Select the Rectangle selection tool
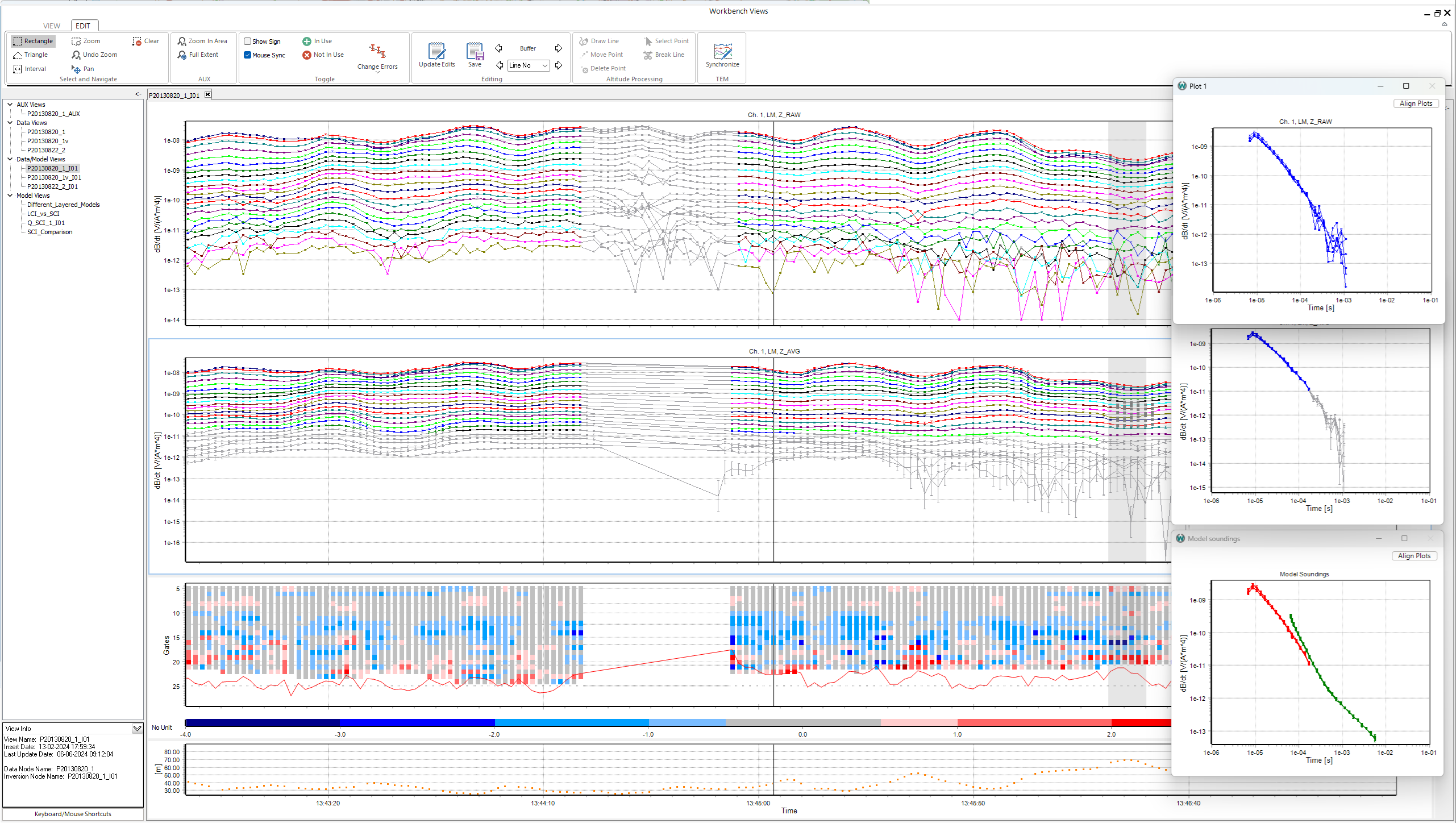This screenshot has height=823, width=1456. point(33,41)
